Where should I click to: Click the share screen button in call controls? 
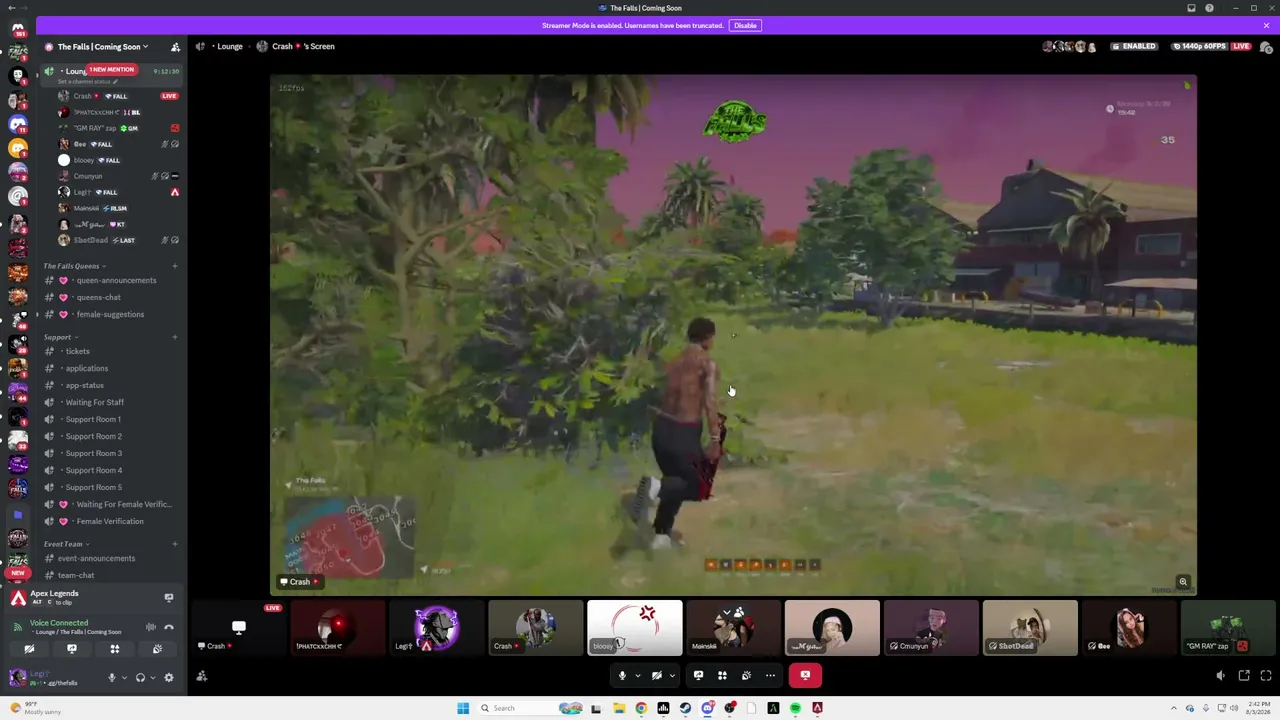(698, 676)
